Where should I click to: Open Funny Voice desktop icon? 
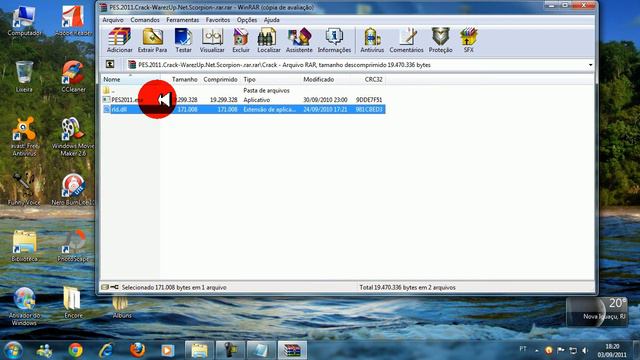[x=24, y=189]
